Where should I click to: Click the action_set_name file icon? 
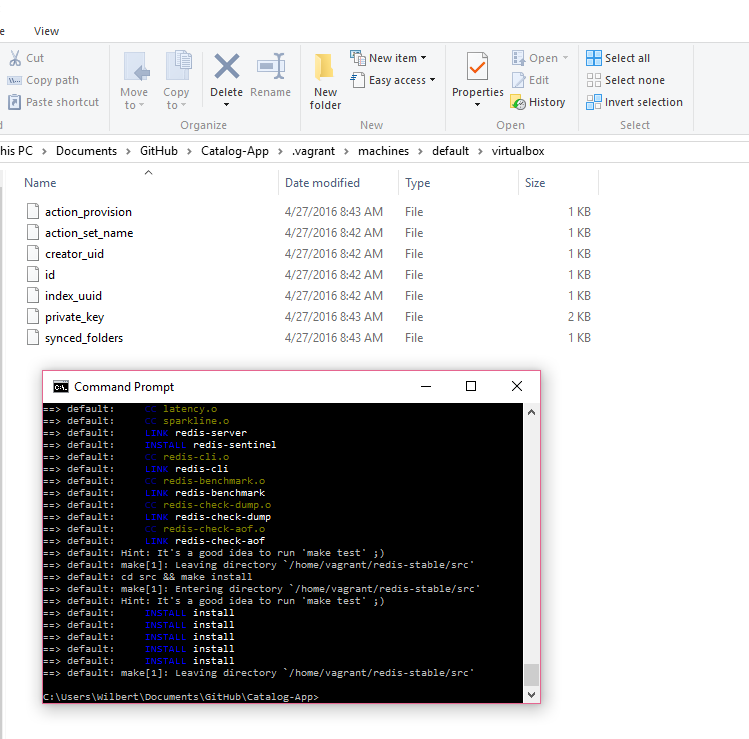[x=33, y=232]
